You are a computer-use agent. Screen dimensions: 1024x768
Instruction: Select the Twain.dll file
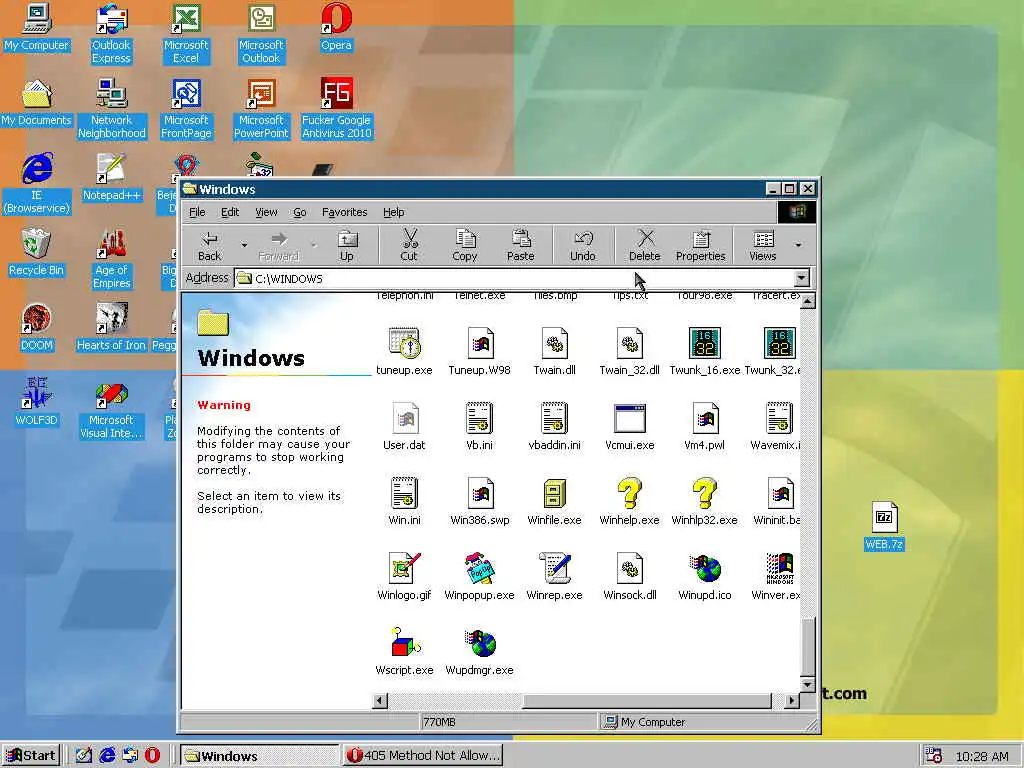pos(554,351)
